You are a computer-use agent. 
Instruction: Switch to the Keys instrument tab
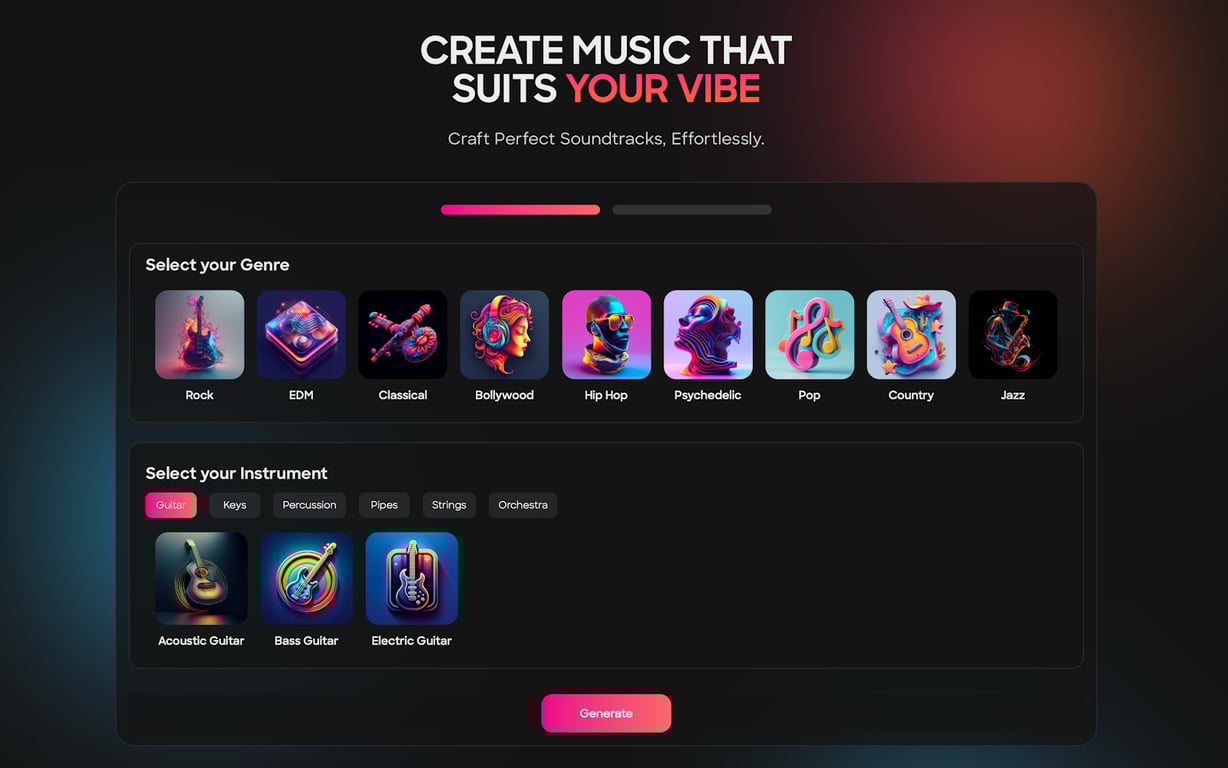click(x=235, y=505)
